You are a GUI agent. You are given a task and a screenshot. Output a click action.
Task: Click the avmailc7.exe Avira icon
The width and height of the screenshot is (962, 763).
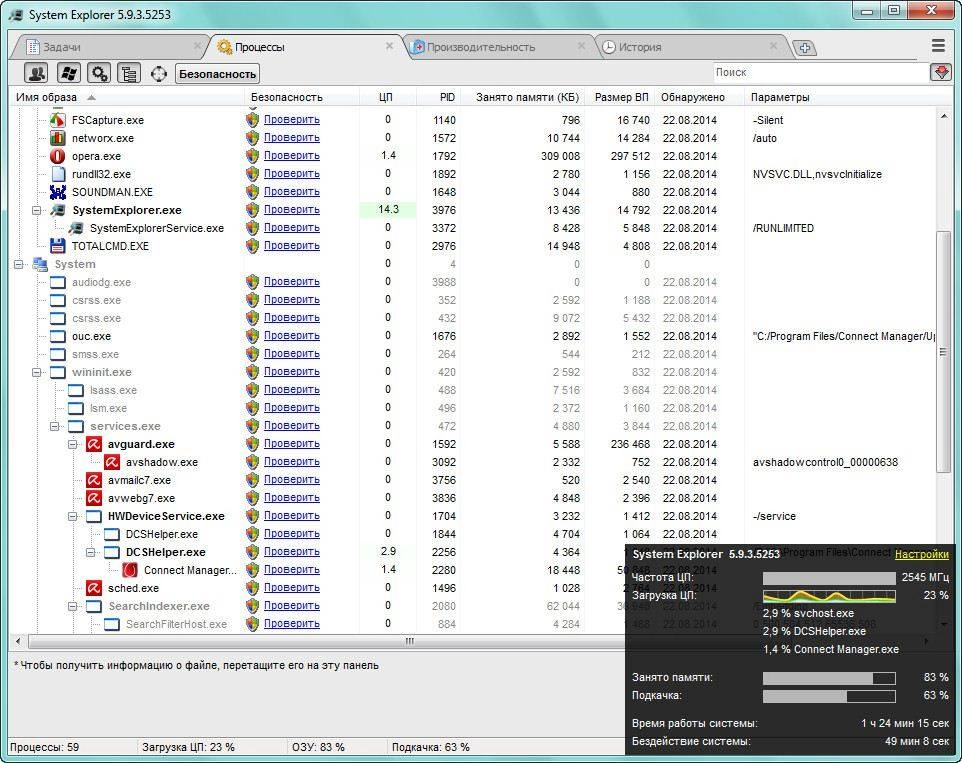(x=94, y=480)
